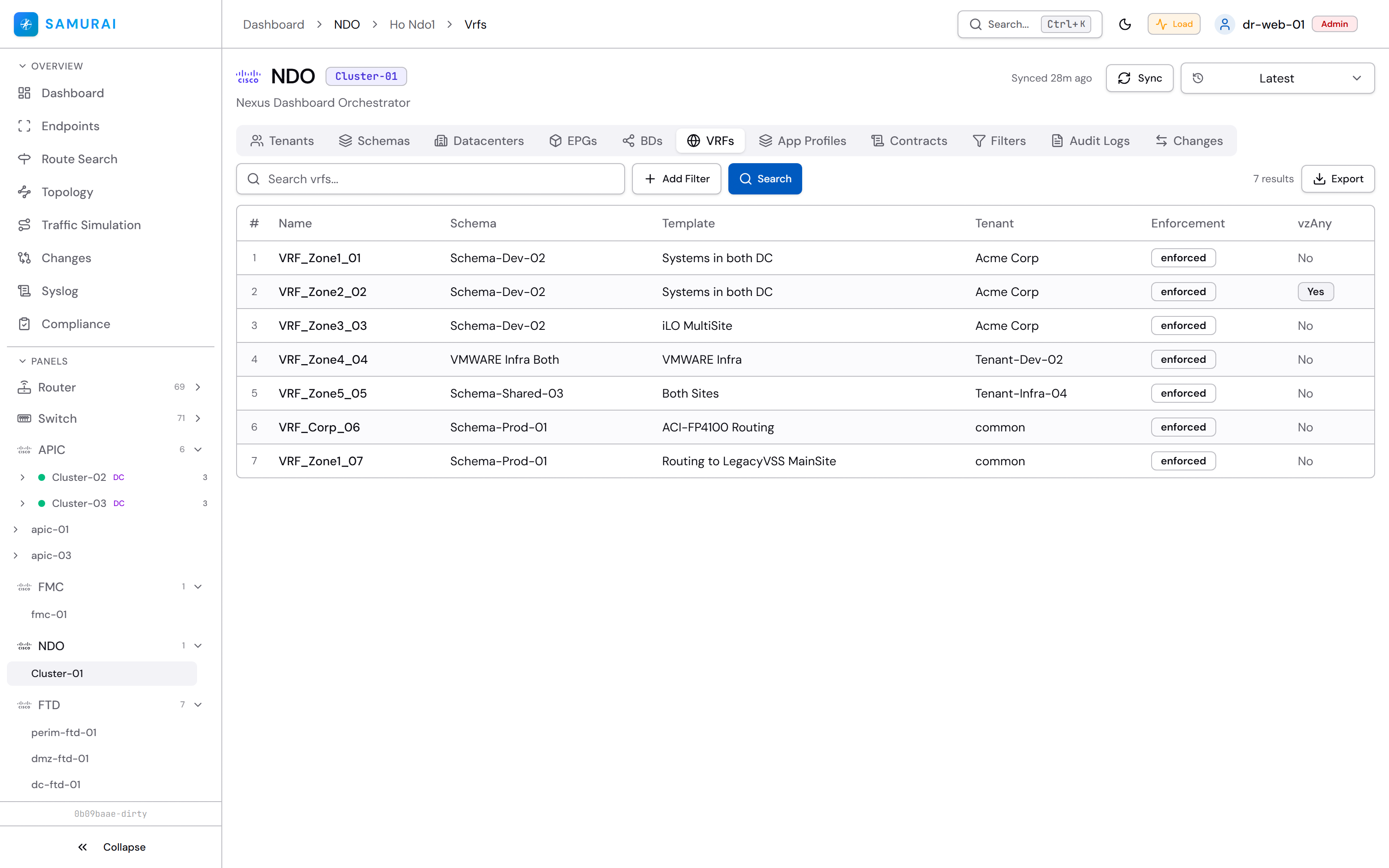The width and height of the screenshot is (1389, 868).
Task: Click the FMC Cisco icon
Action: pyautogui.click(x=24, y=587)
